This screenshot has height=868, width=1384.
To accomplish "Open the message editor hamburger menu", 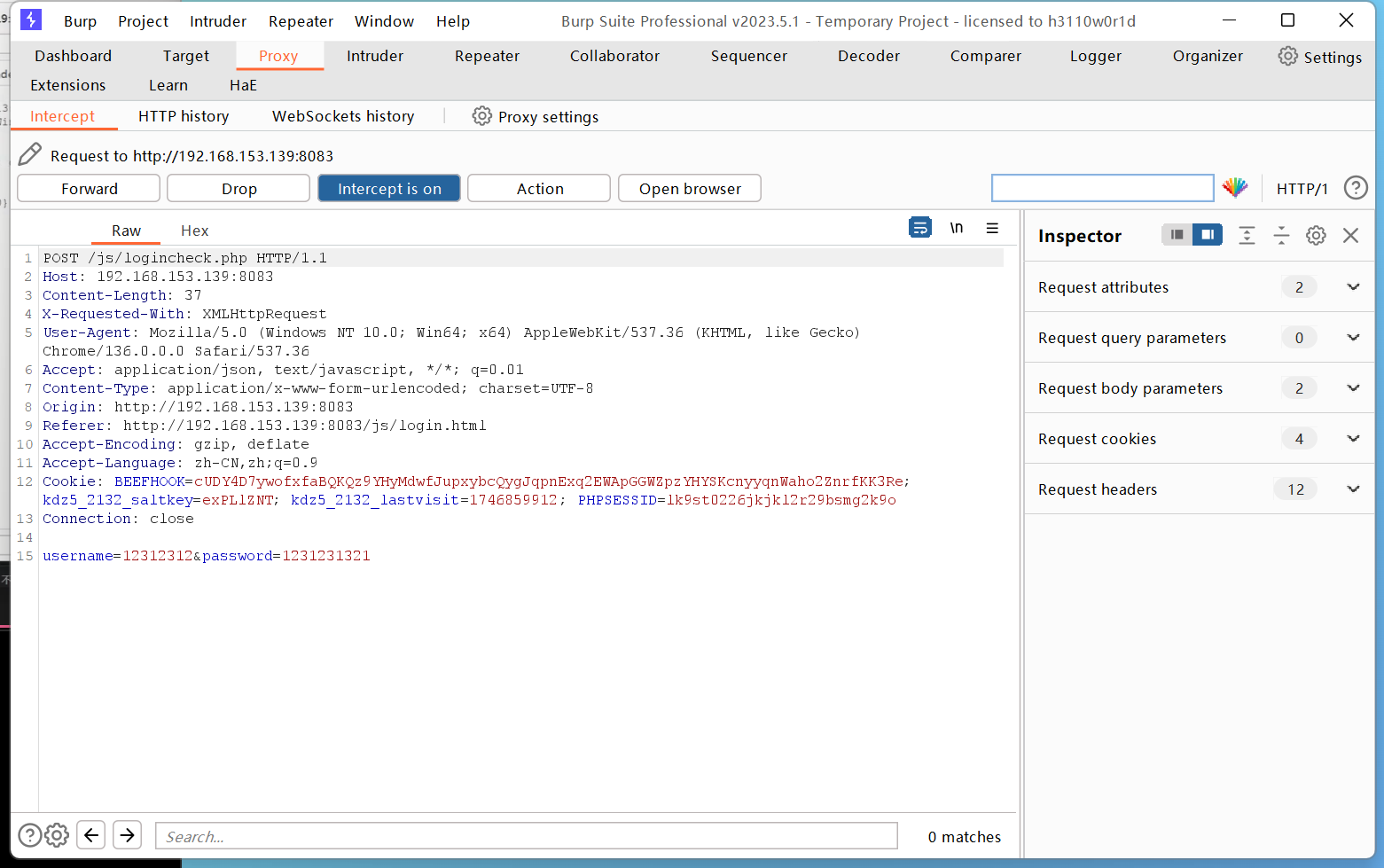I will coord(992,228).
